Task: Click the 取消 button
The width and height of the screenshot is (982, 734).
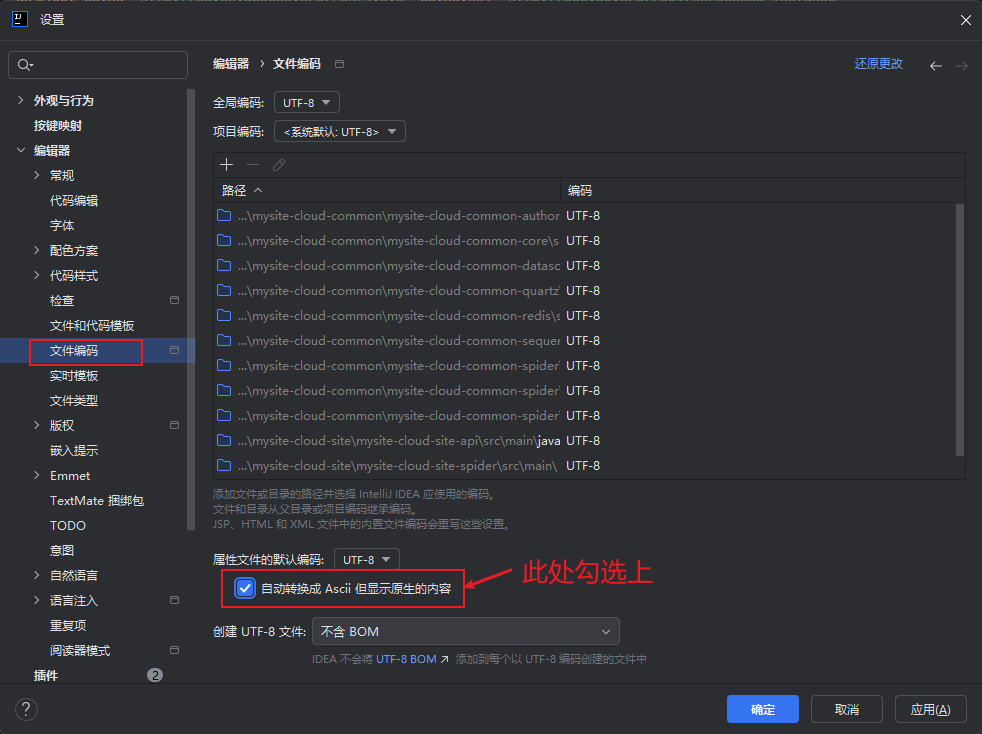Action: tap(847, 709)
